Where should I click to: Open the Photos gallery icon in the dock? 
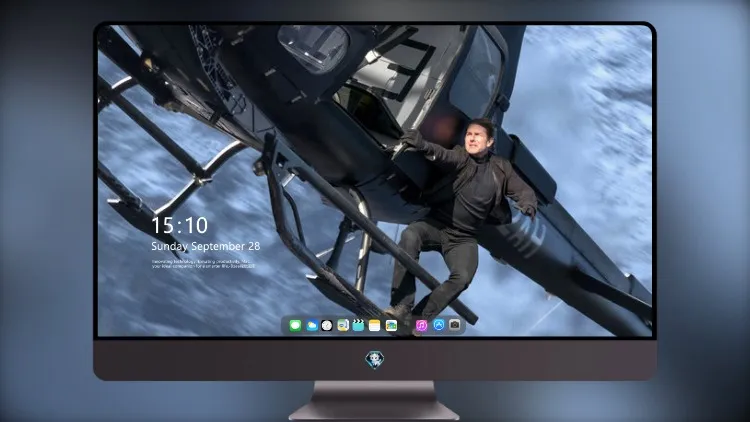[391, 326]
